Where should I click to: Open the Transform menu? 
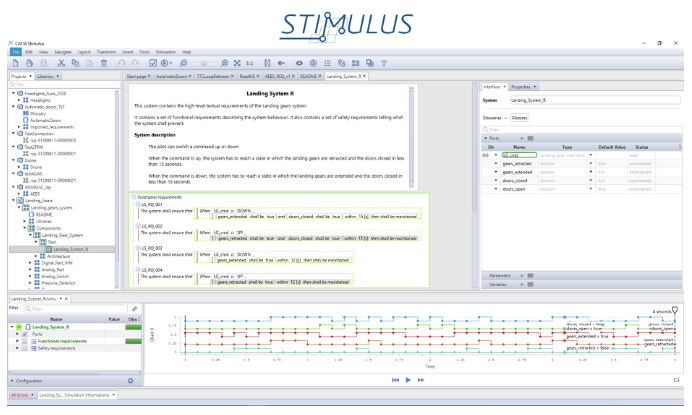coord(106,52)
